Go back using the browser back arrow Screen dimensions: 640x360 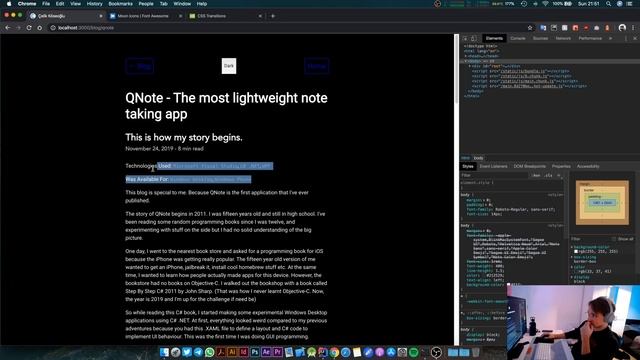(x=8, y=28)
